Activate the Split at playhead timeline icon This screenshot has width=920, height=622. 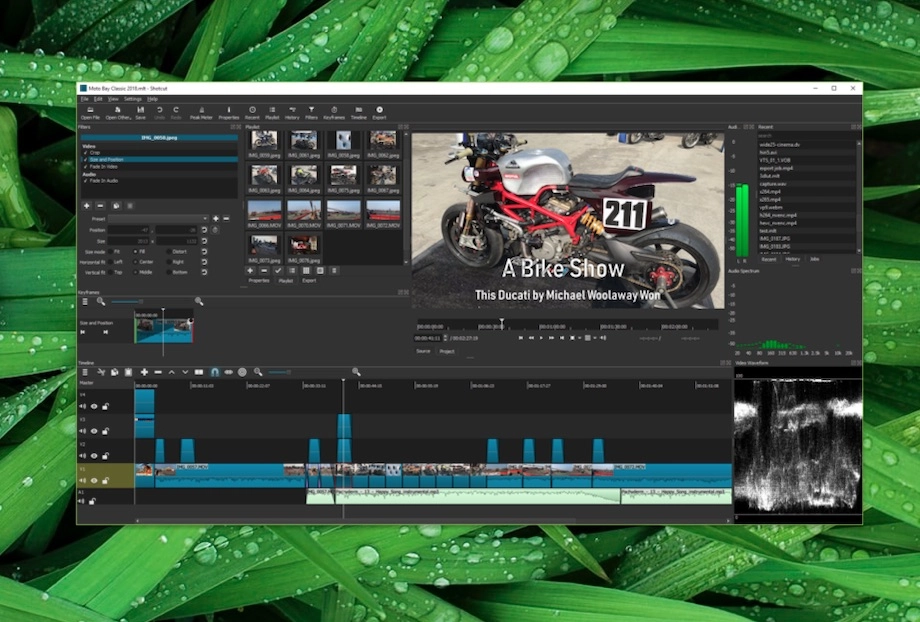197,371
